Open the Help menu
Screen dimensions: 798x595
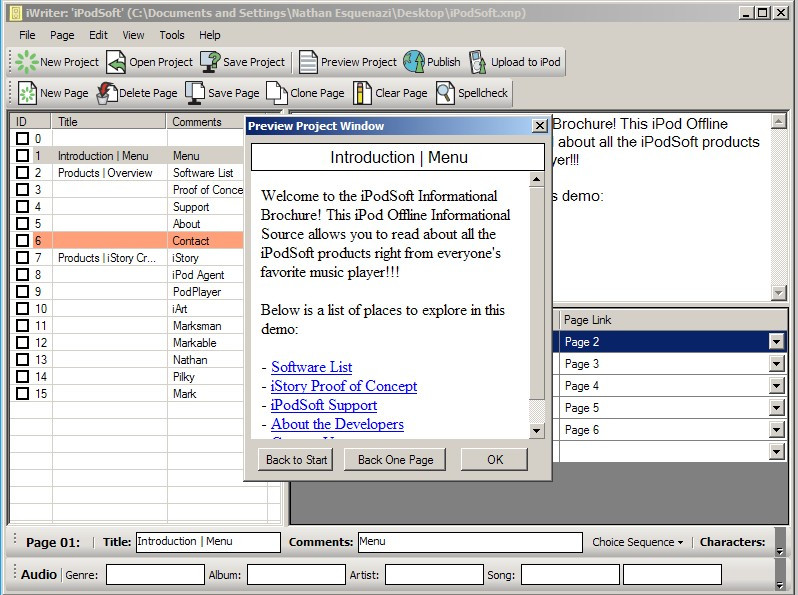click(x=210, y=35)
